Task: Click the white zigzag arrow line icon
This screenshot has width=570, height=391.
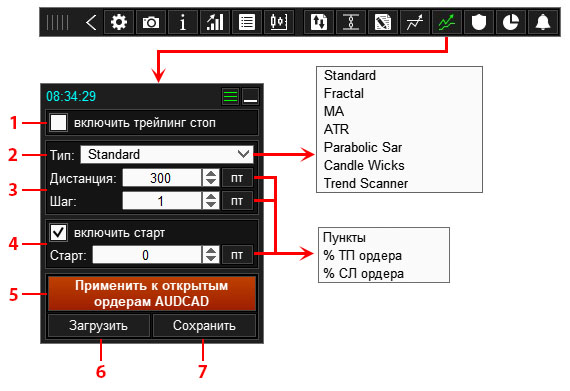Action: 415,22
